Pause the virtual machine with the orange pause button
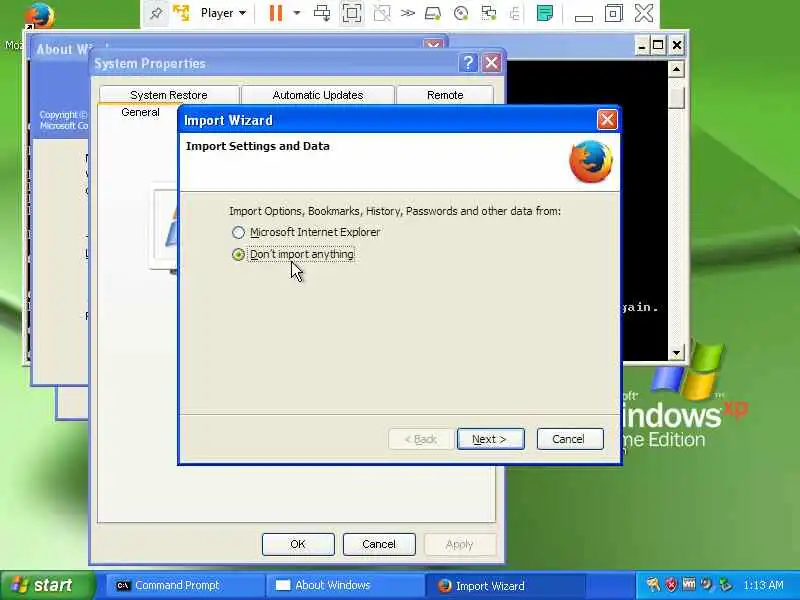The width and height of the screenshot is (800, 600). click(276, 13)
